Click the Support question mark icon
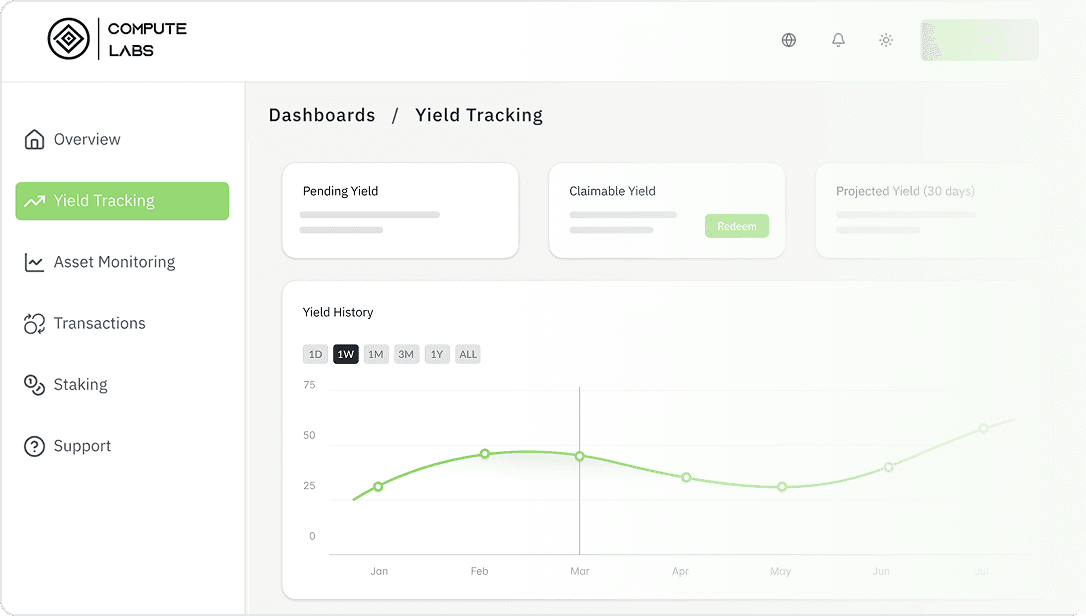The height and width of the screenshot is (616, 1086). click(34, 446)
